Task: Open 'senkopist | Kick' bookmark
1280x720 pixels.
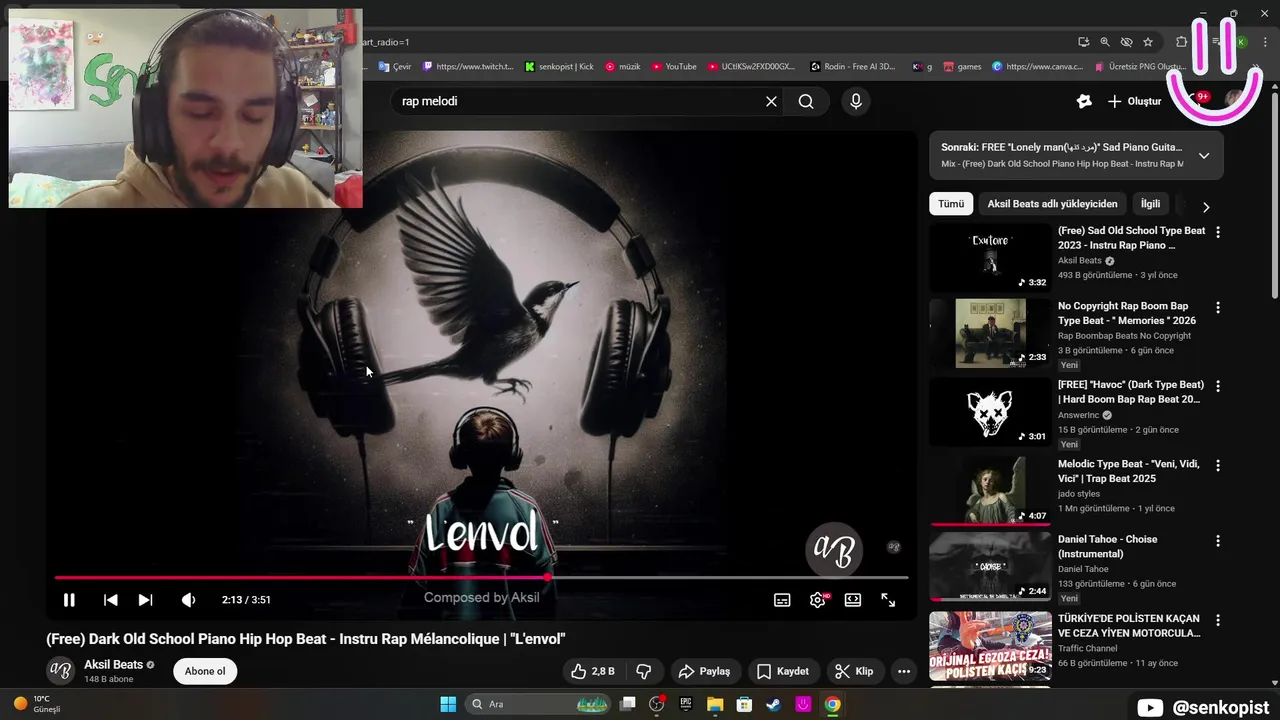Action: (559, 67)
